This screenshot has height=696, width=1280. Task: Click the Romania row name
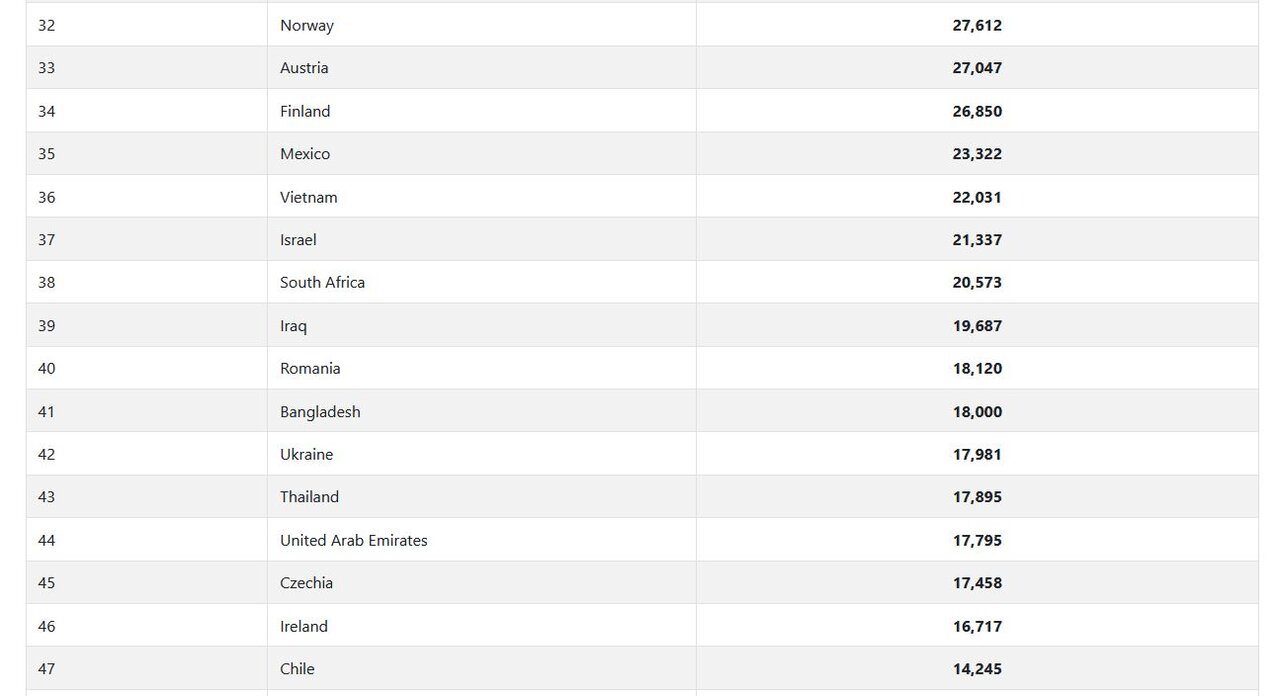(x=310, y=369)
